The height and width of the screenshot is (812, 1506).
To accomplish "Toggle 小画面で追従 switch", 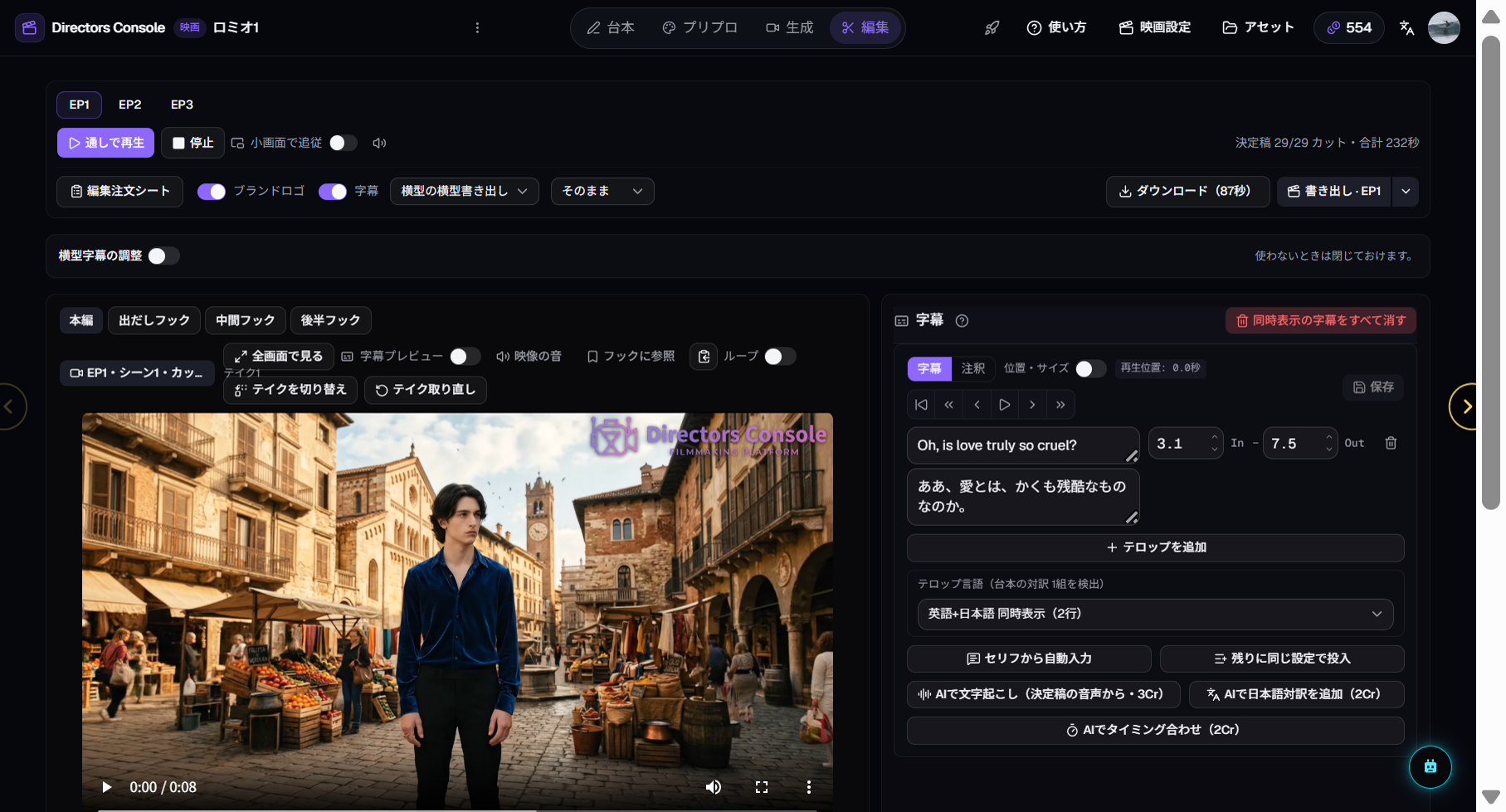I will [343, 143].
